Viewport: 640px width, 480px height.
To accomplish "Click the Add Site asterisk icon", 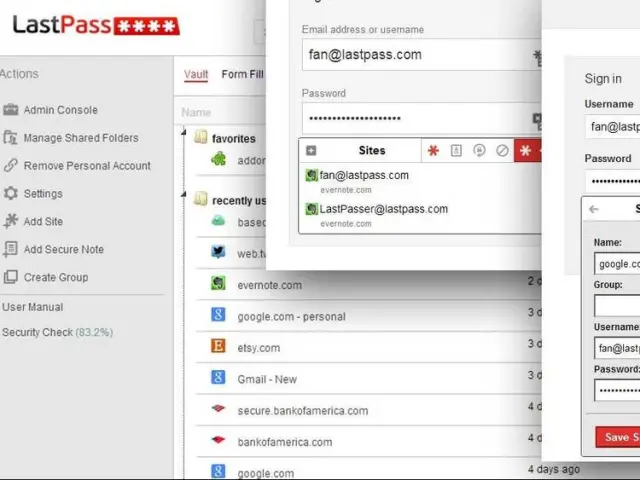I will tap(11, 221).
